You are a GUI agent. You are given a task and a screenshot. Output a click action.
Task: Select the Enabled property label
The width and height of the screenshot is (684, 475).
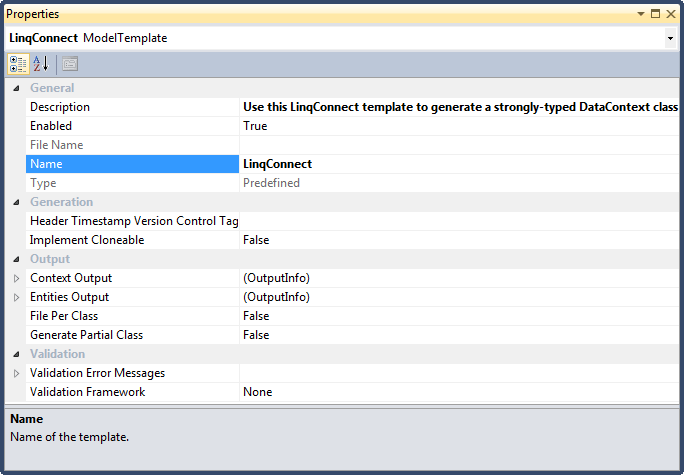(x=51, y=126)
